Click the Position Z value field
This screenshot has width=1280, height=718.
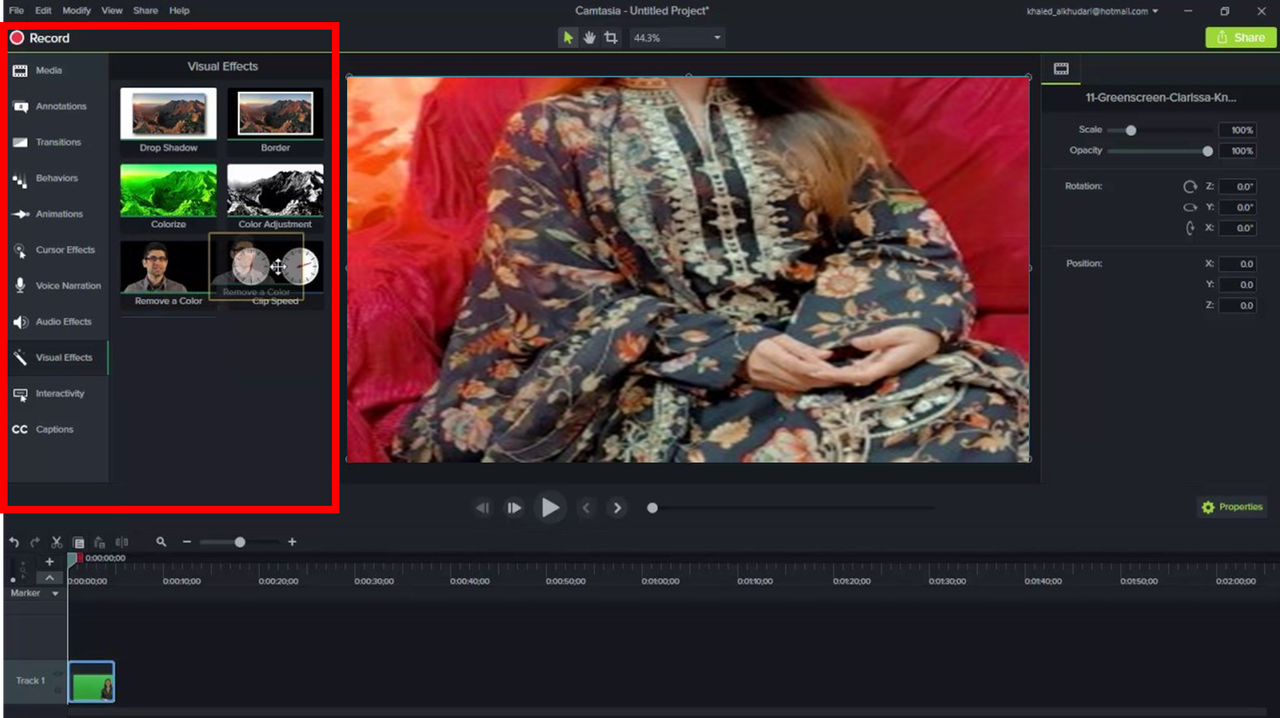coord(1238,305)
